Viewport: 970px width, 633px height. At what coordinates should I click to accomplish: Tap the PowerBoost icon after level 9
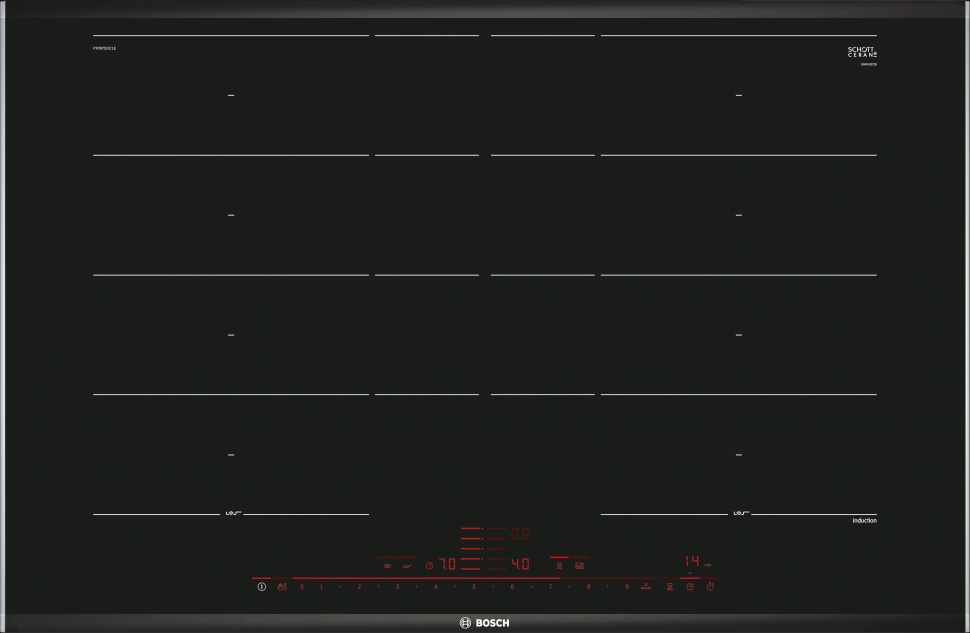646,586
